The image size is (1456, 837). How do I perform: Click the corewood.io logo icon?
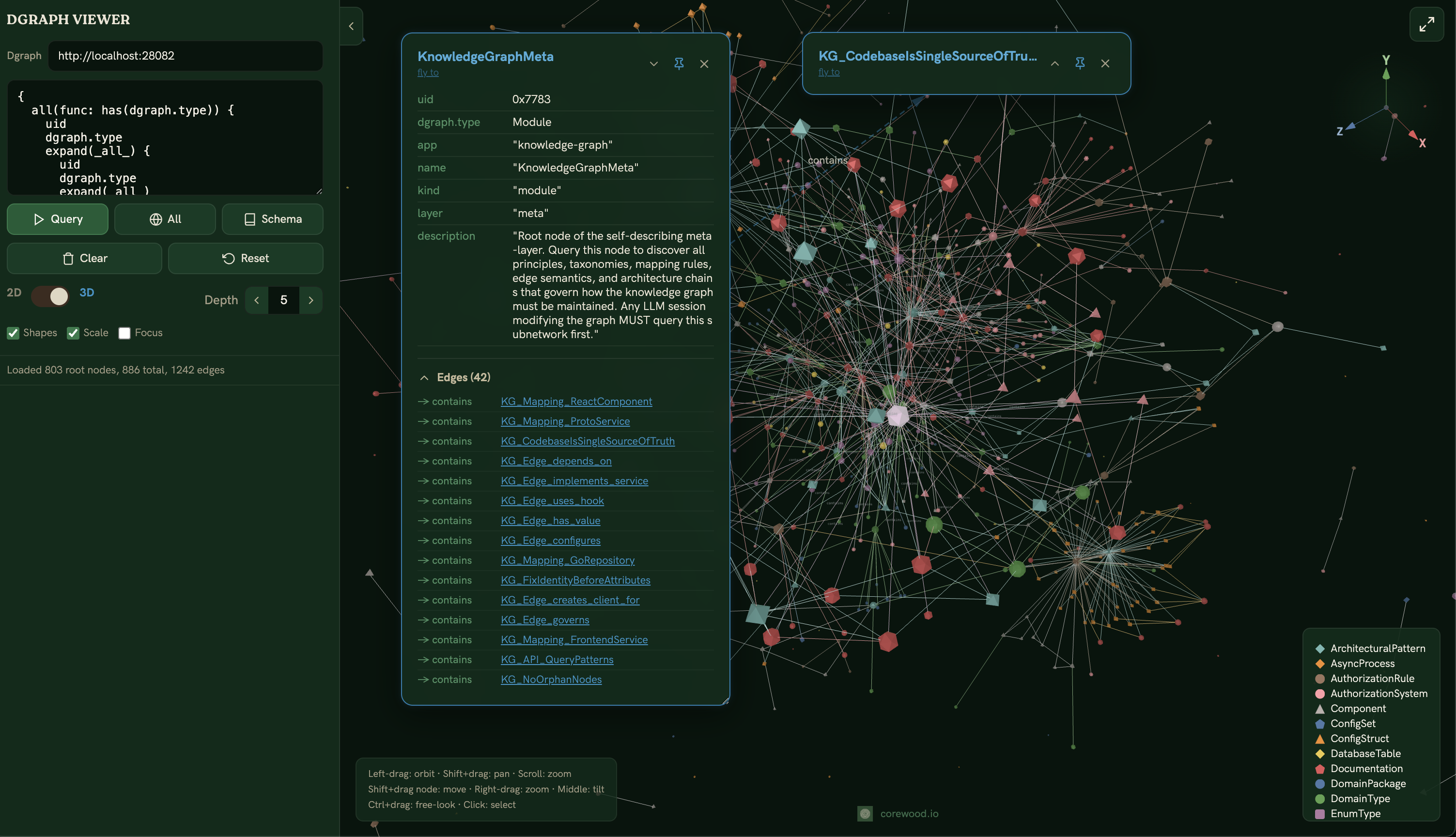(865, 813)
